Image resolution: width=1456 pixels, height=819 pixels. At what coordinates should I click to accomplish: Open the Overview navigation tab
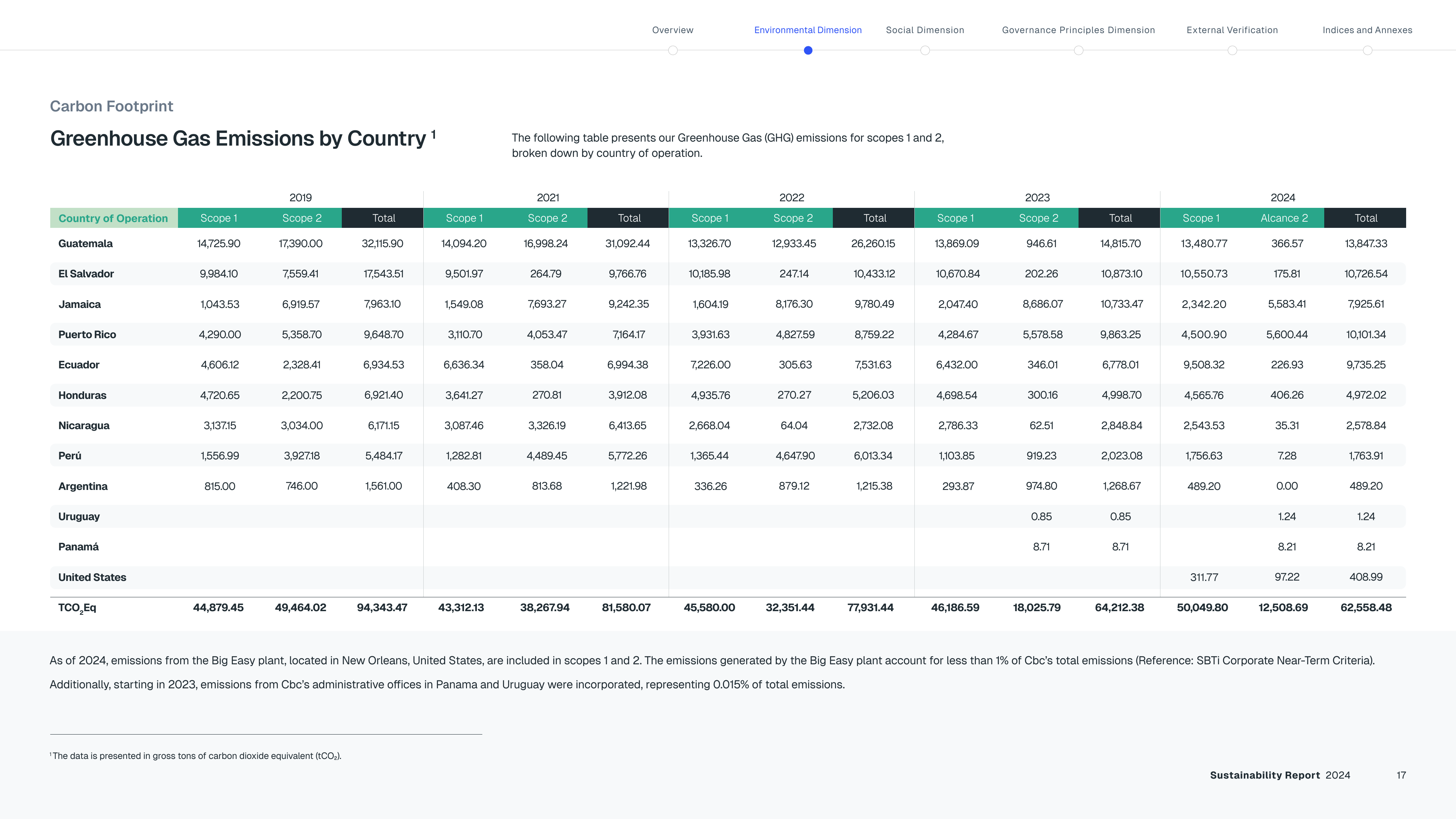point(673,30)
